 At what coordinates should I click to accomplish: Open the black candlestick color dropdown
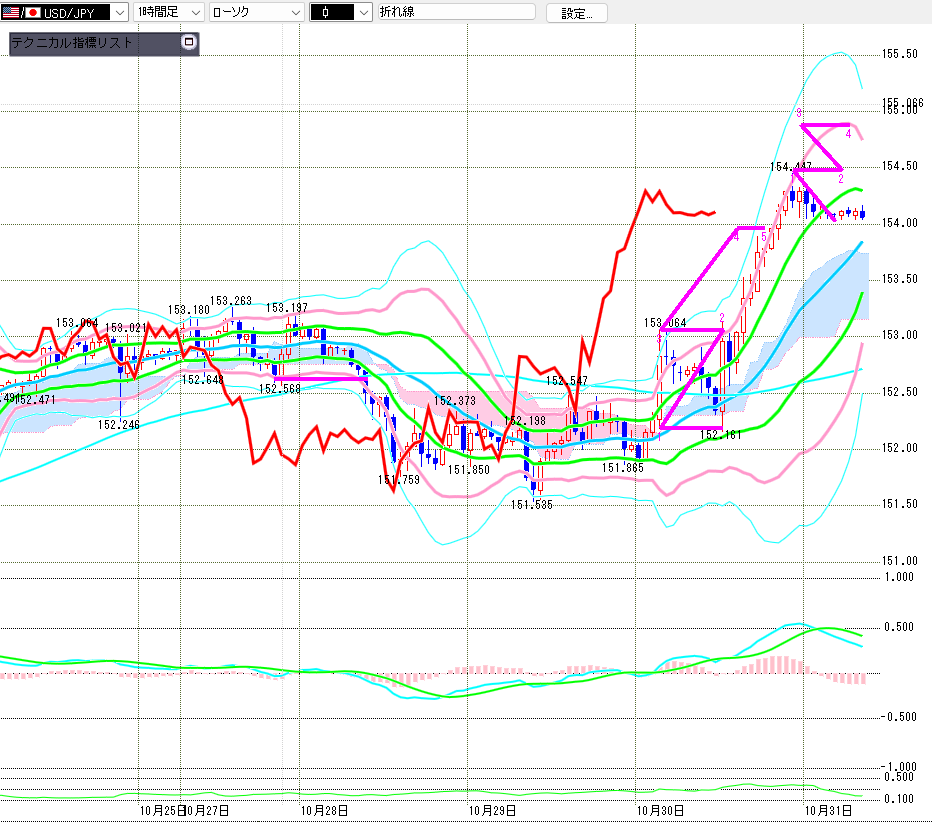362,13
